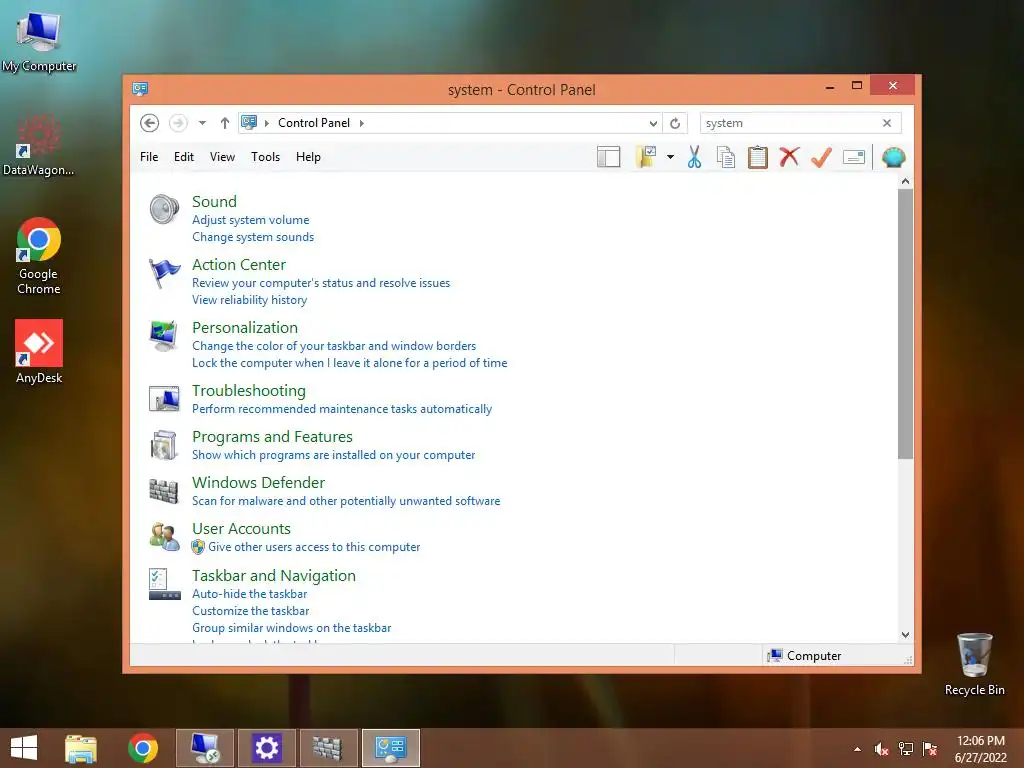This screenshot has width=1024, height=768.
Task: Open the Edit menu
Action: 184,157
